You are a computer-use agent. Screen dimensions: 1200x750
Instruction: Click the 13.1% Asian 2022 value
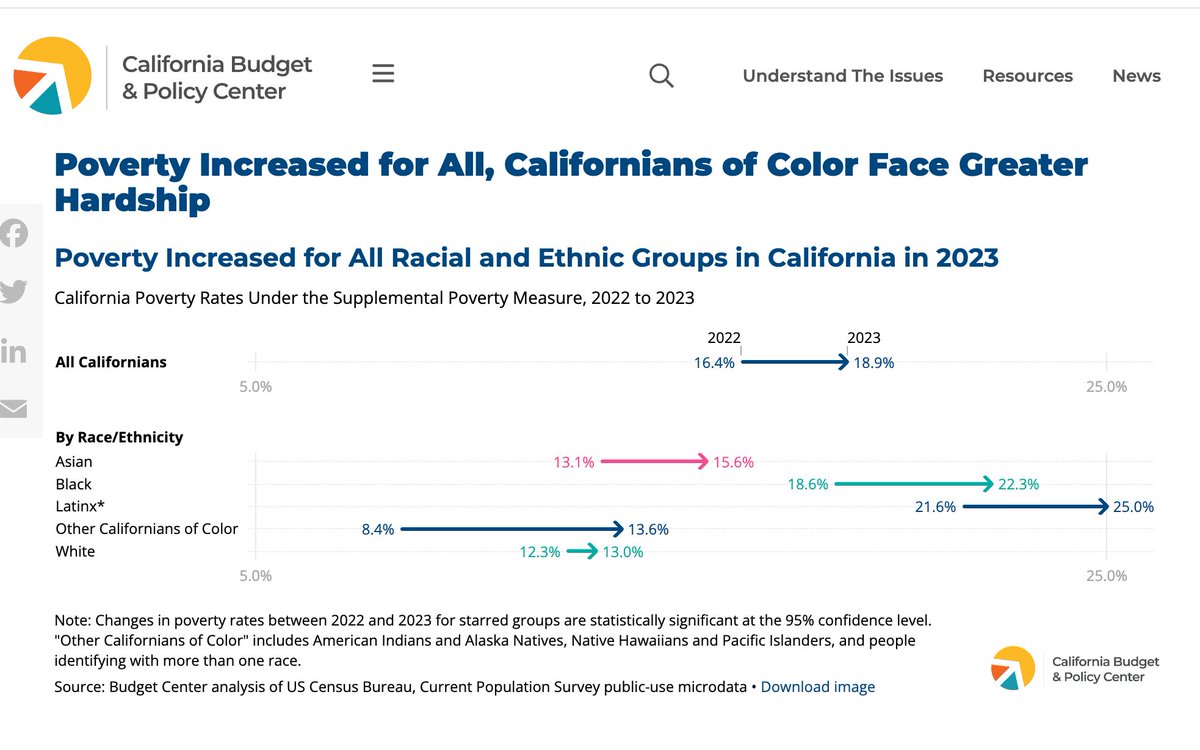[574, 463]
